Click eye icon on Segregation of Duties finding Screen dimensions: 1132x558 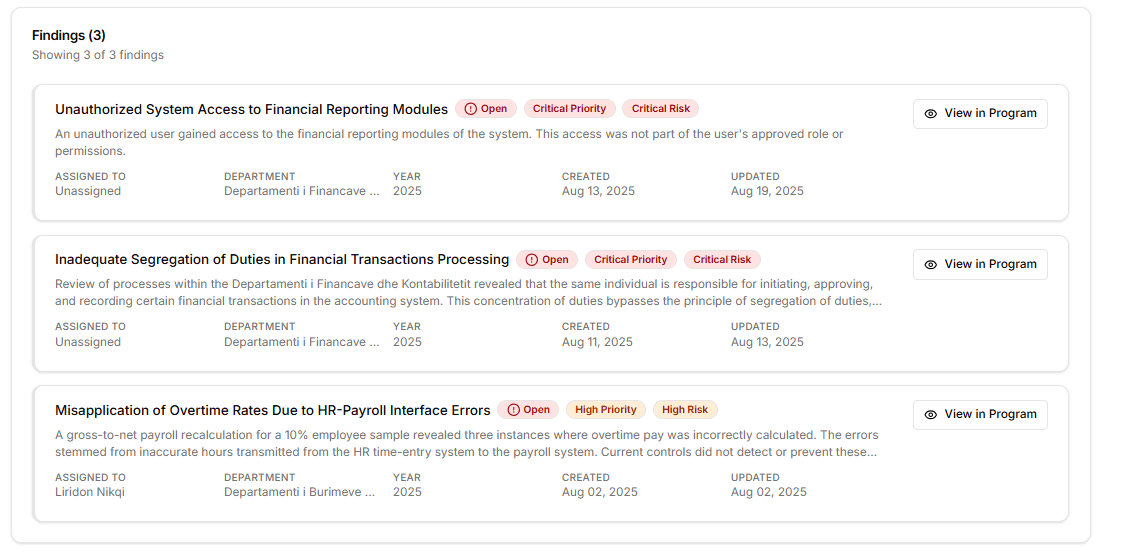tap(931, 265)
